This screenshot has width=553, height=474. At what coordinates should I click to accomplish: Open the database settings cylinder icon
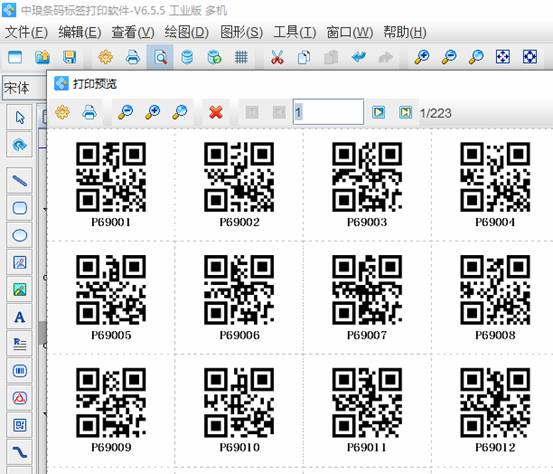click(x=187, y=57)
